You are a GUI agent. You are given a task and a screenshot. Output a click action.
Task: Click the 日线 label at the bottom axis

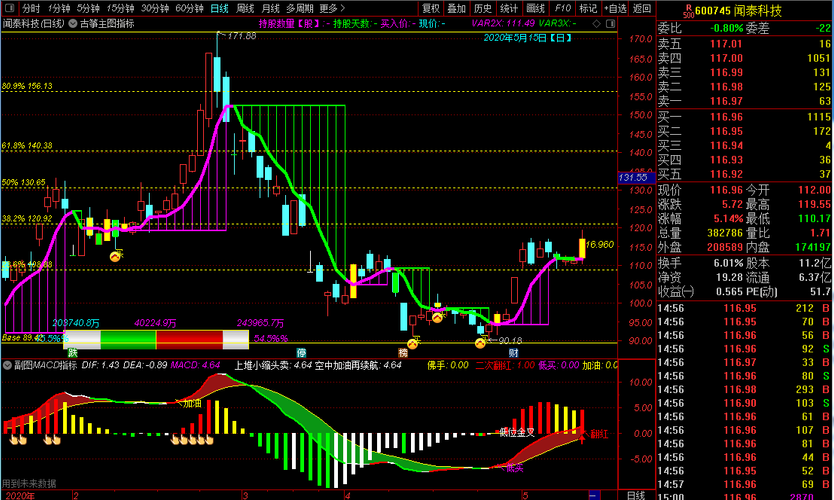pyautogui.click(x=636, y=495)
